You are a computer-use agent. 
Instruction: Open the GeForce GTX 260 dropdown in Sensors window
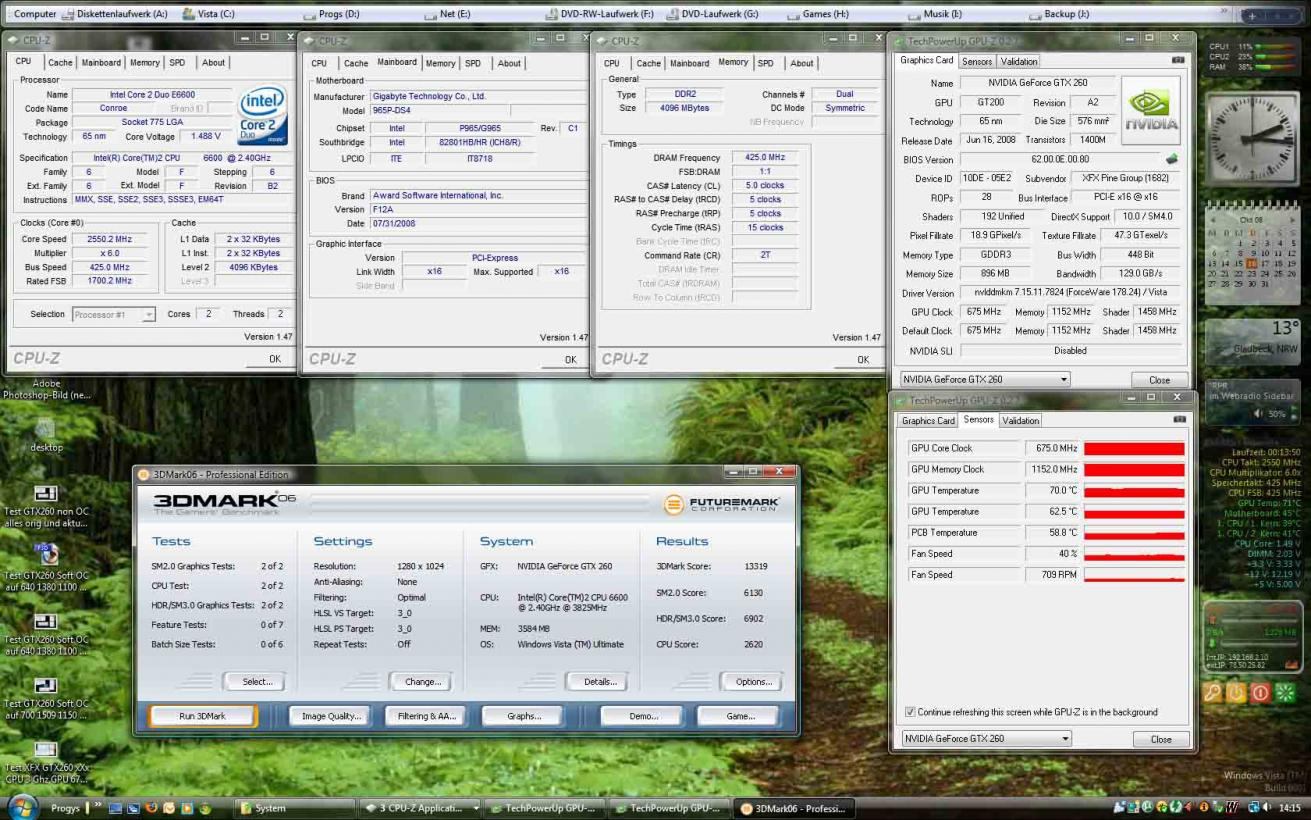point(985,739)
